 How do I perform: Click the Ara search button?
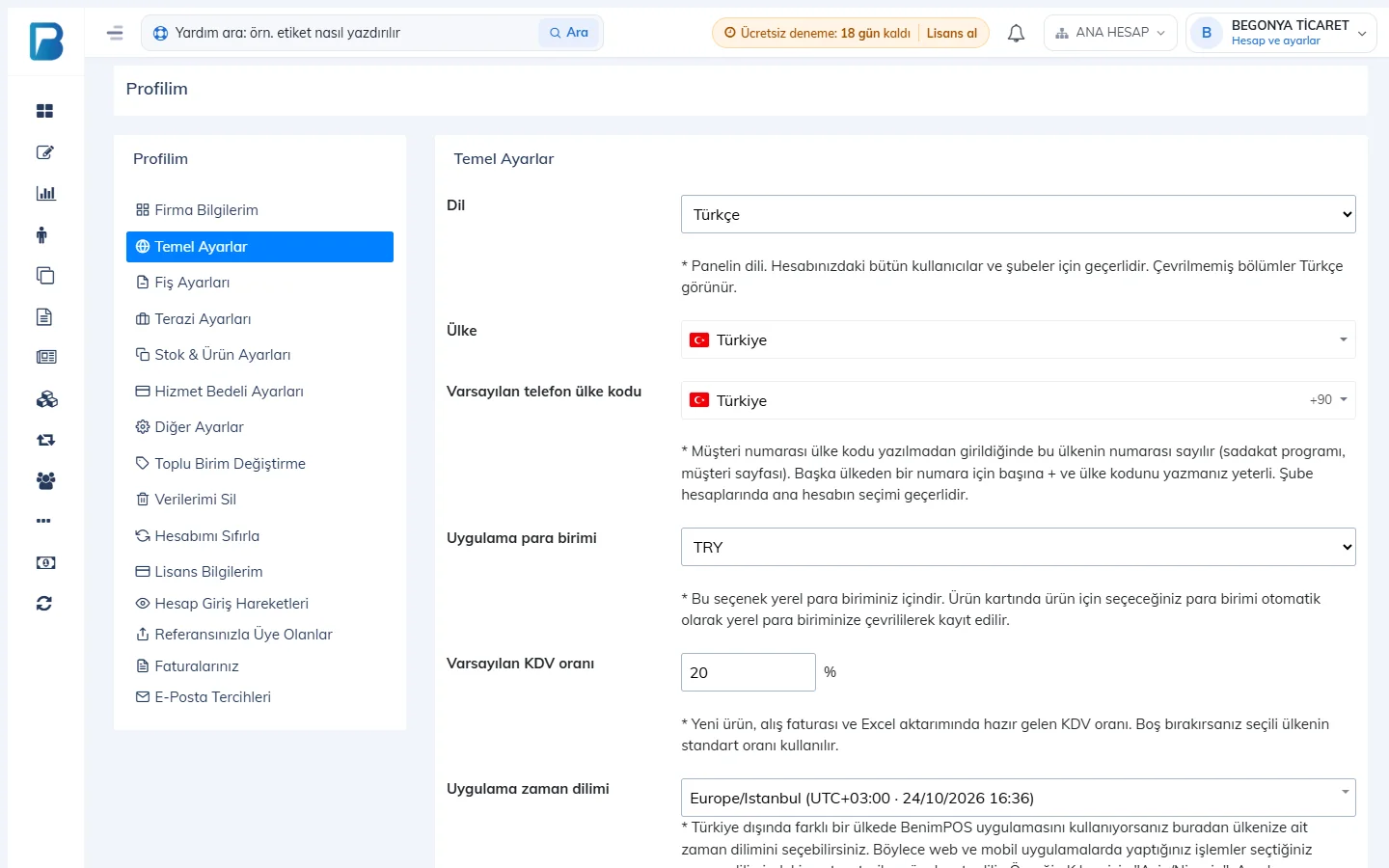pyautogui.click(x=569, y=33)
